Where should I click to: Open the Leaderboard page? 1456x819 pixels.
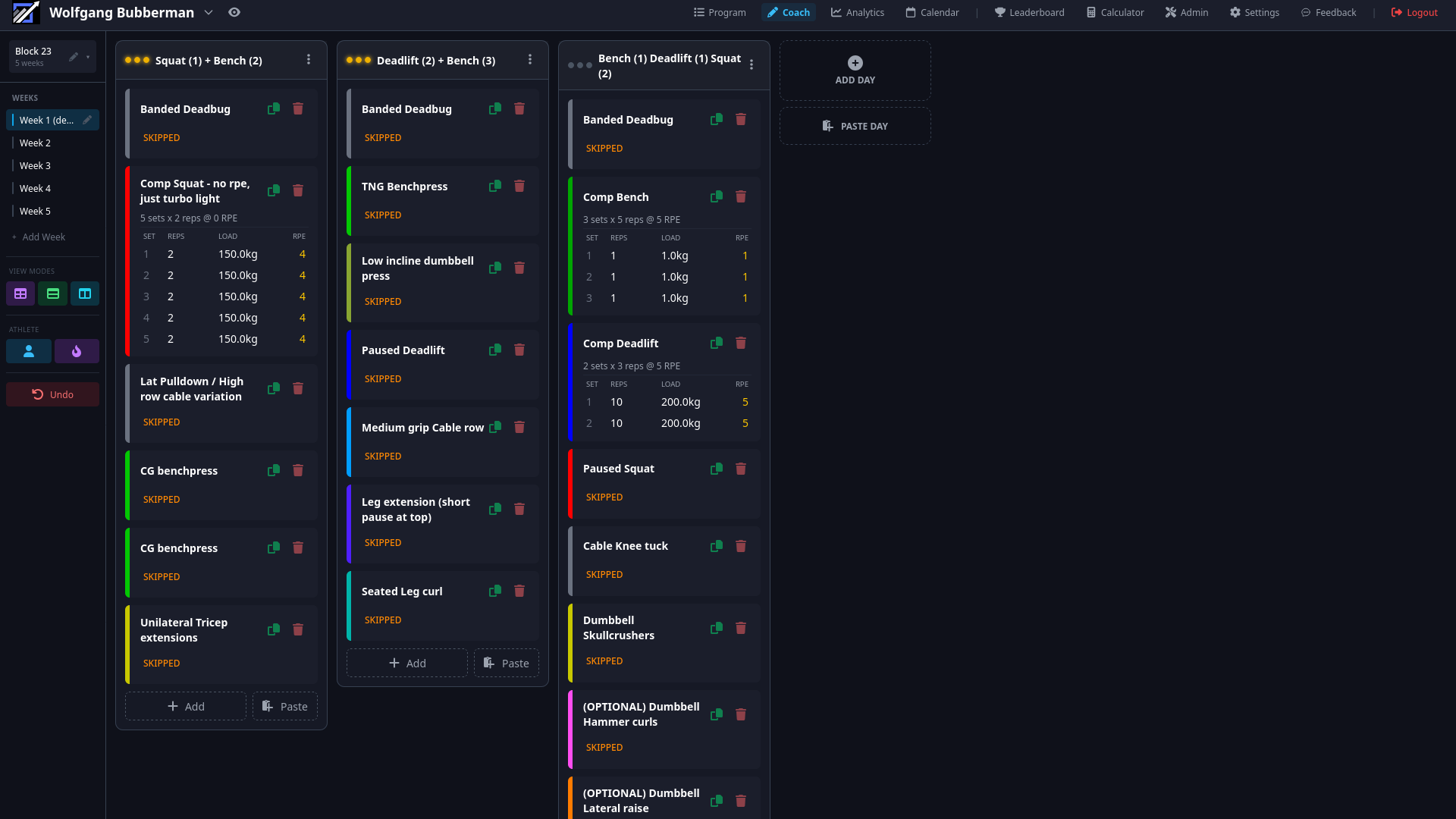[1029, 12]
